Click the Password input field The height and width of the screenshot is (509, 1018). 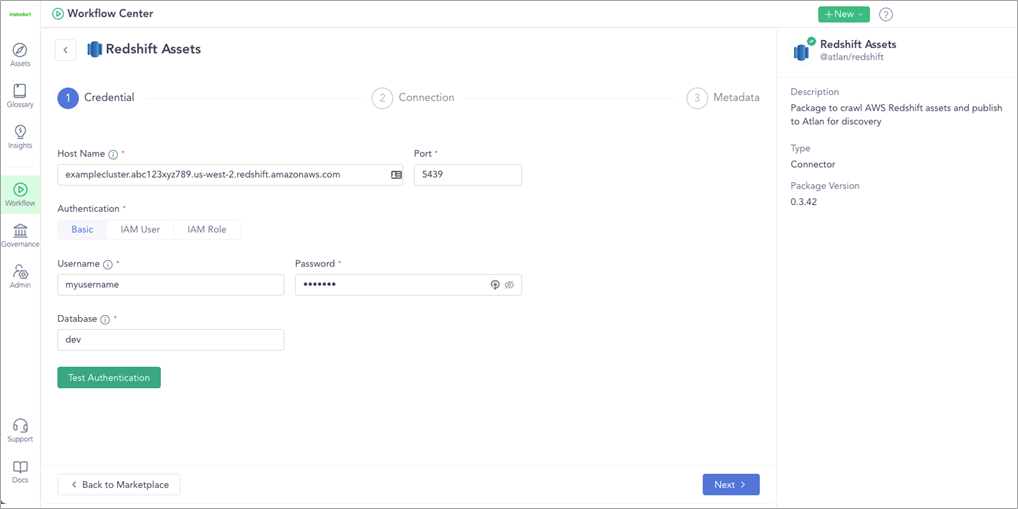click(x=408, y=285)
